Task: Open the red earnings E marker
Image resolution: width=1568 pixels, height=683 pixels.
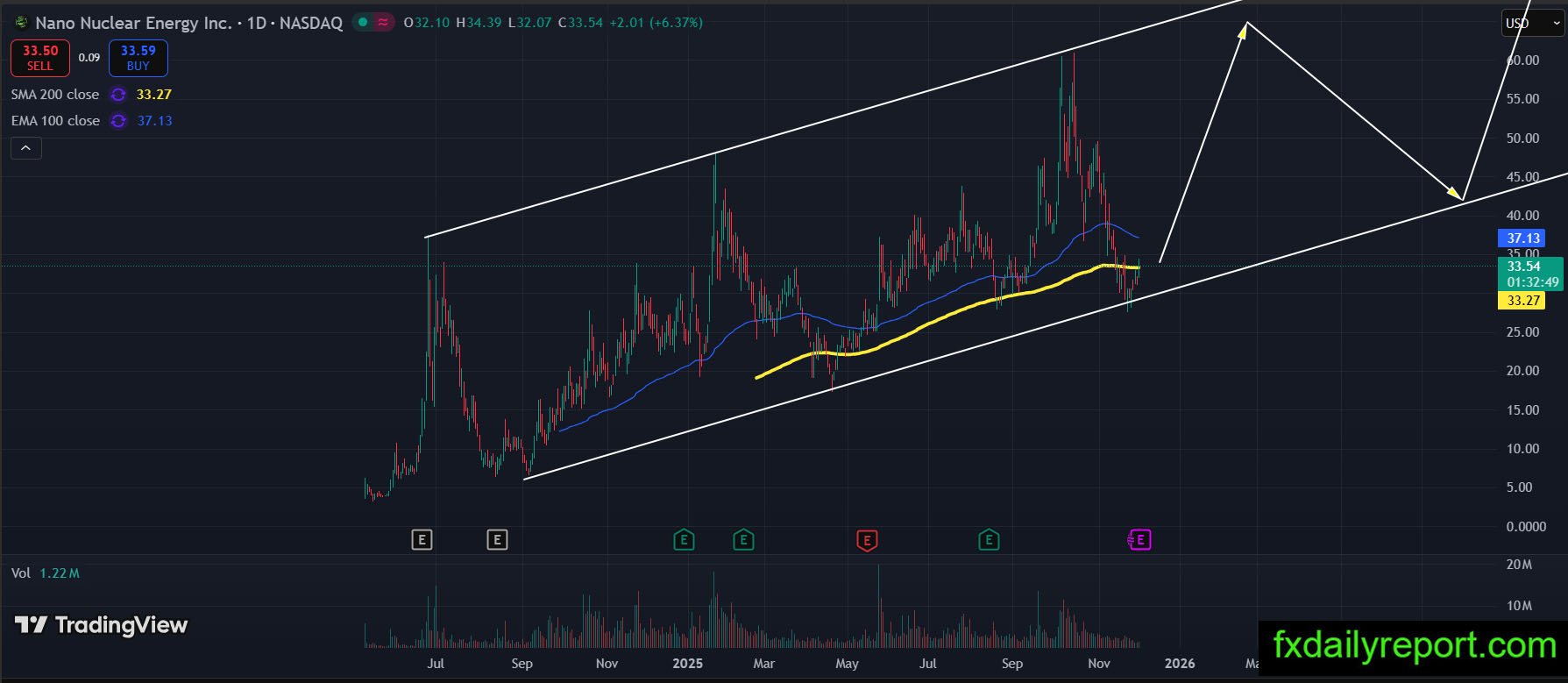Action: point(867,540)
